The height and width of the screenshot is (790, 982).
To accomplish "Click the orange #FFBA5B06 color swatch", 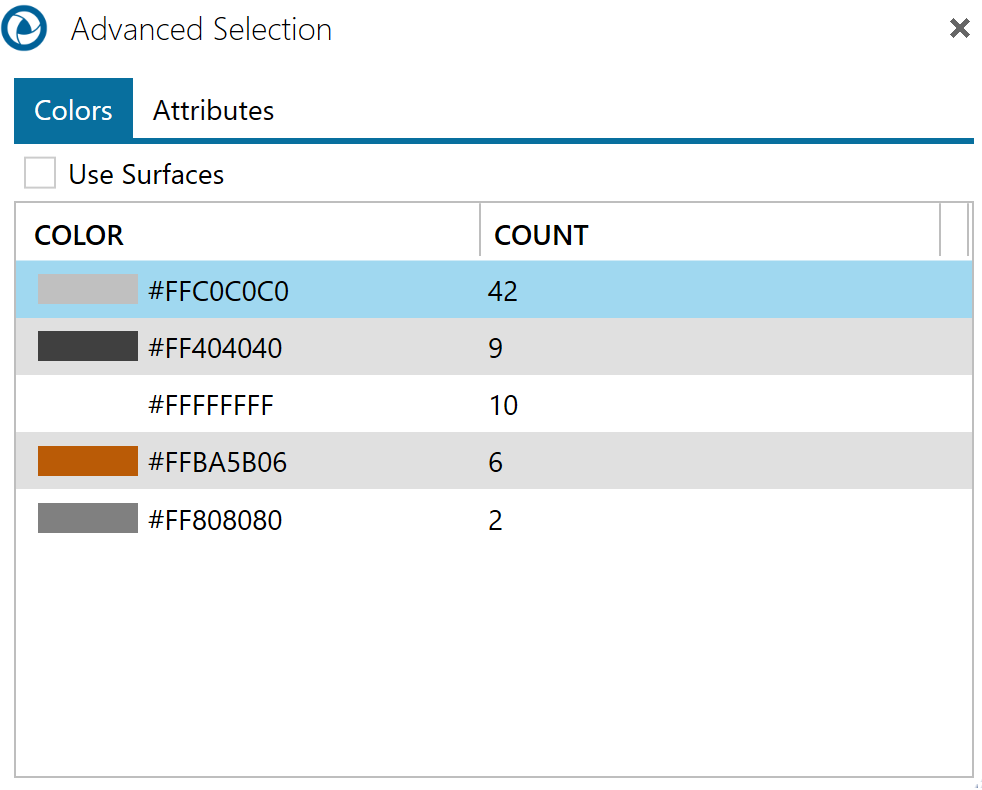I will click(87, 461).
